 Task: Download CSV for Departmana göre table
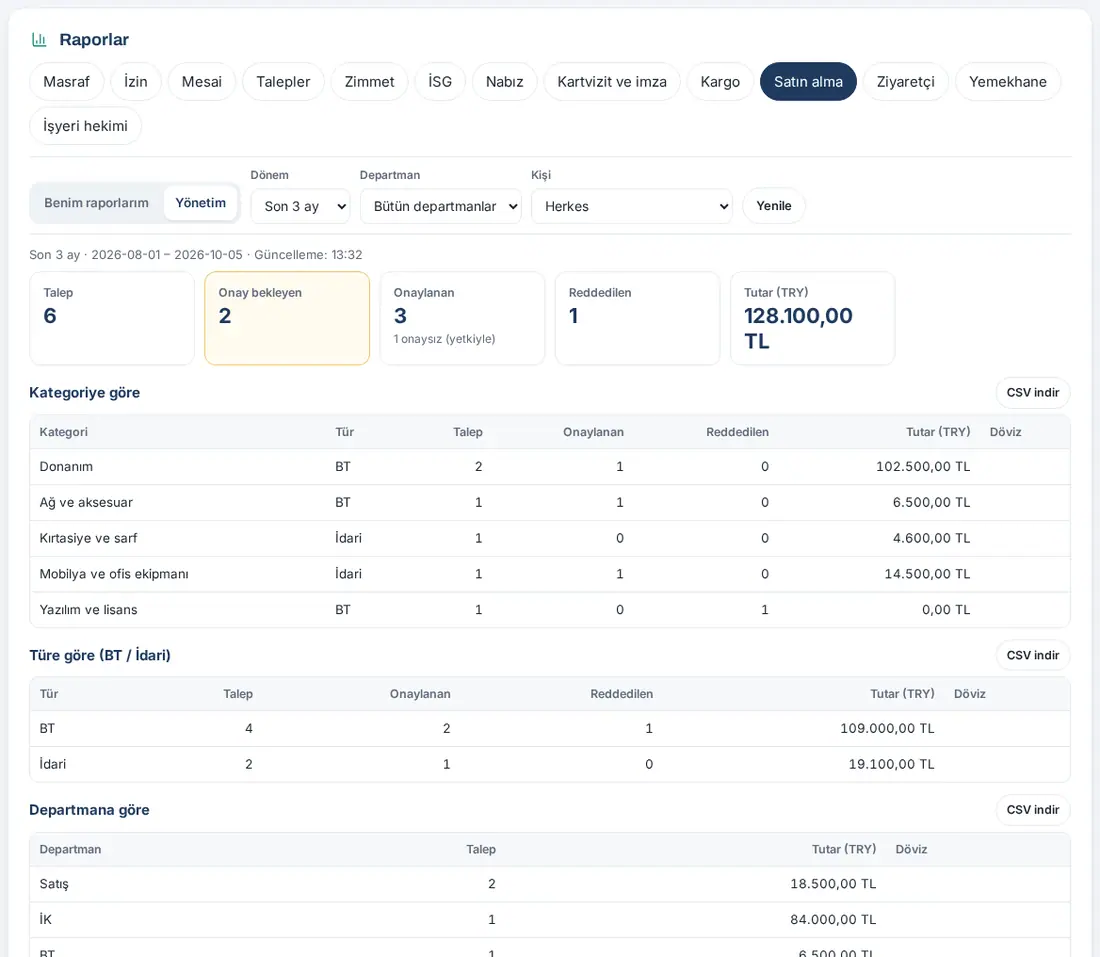[1033, 810]
